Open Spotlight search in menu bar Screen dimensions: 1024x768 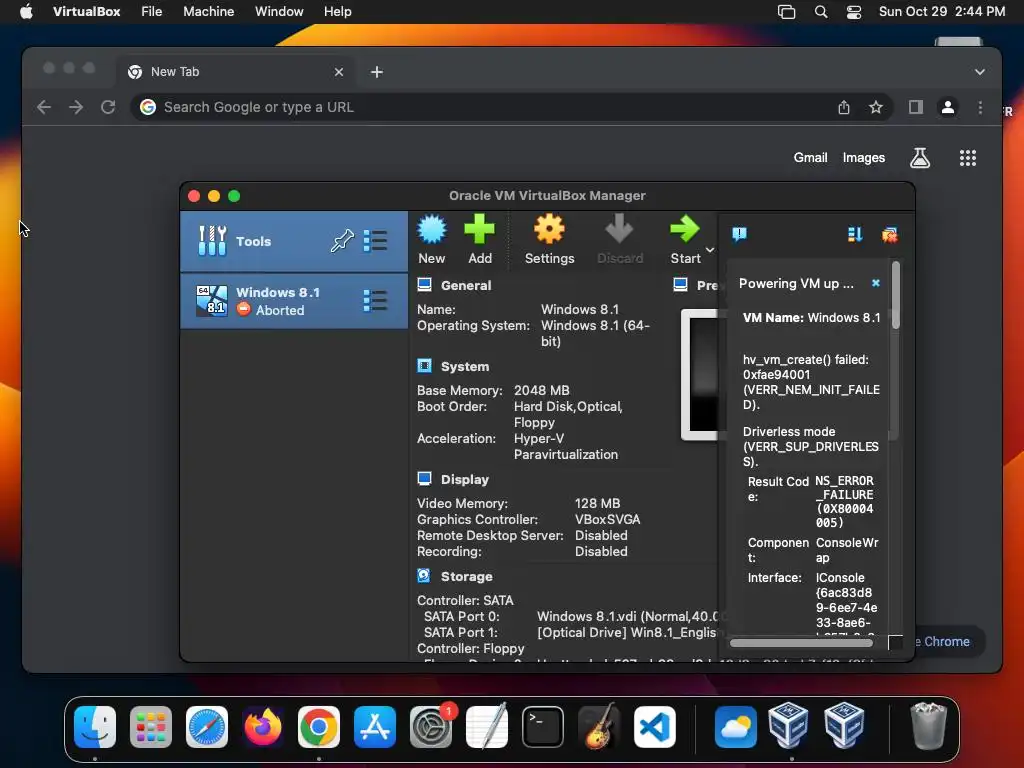[821, 12]
